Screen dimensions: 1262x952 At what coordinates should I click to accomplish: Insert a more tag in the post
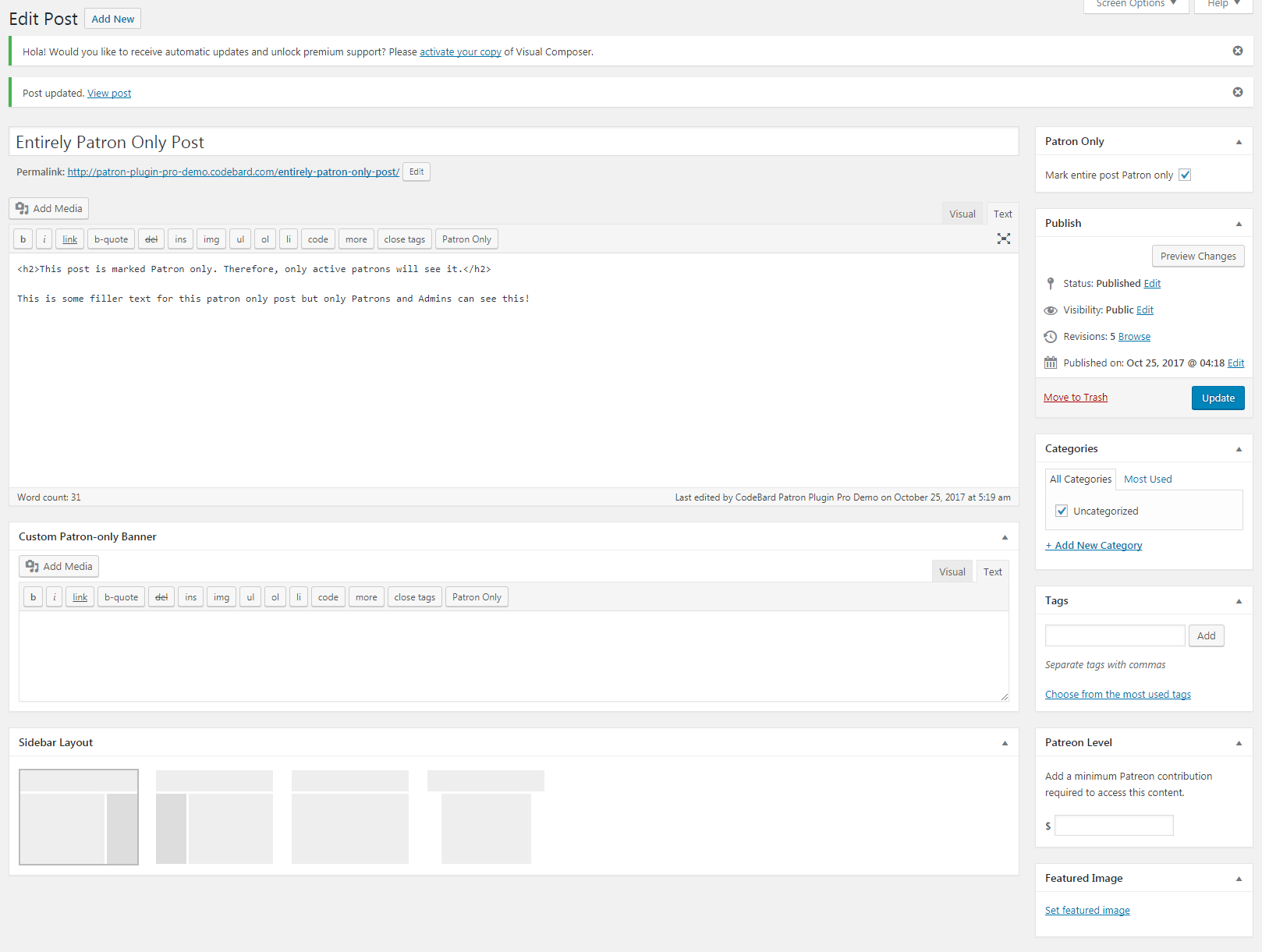click(356, 239)
